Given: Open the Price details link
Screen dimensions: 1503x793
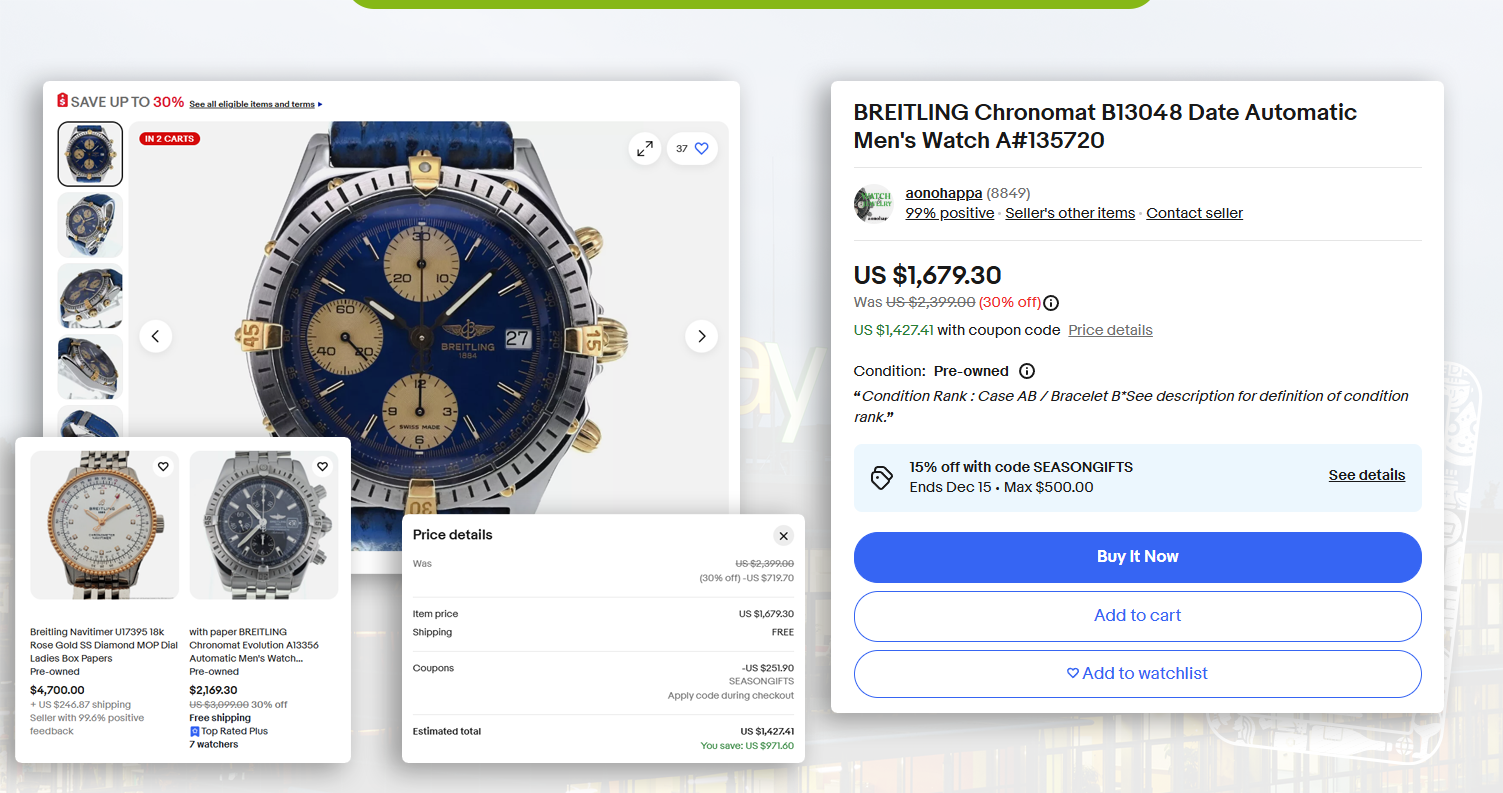Looking at the screenshot, I should coord(1110,330).
